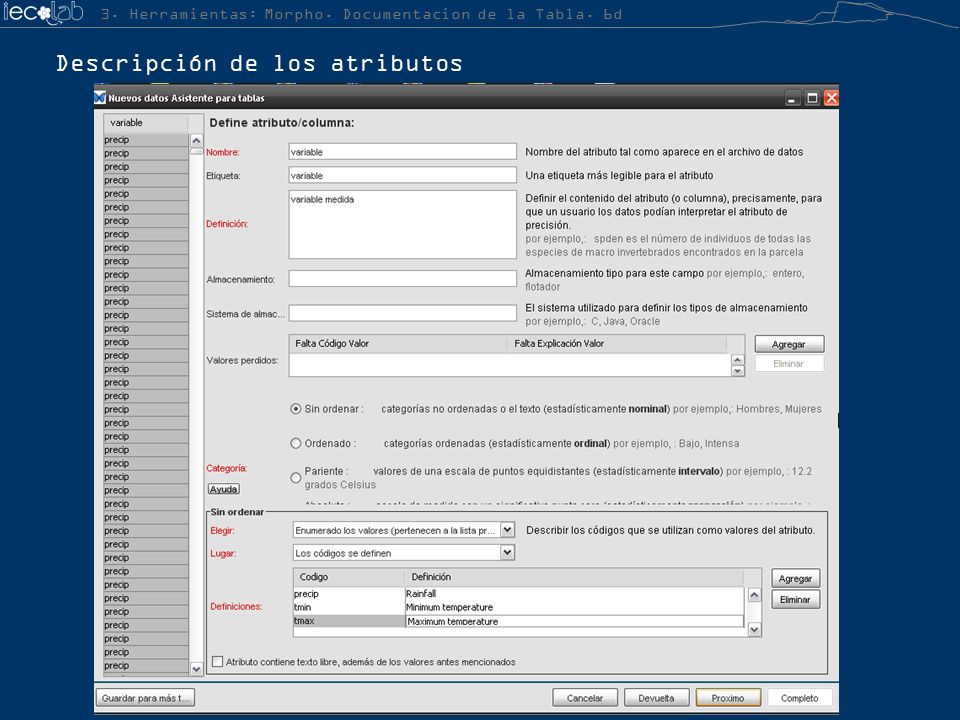960x720 pixels.
Task: Click down arrow of data column scrollbar
Action: click(197, 669)
